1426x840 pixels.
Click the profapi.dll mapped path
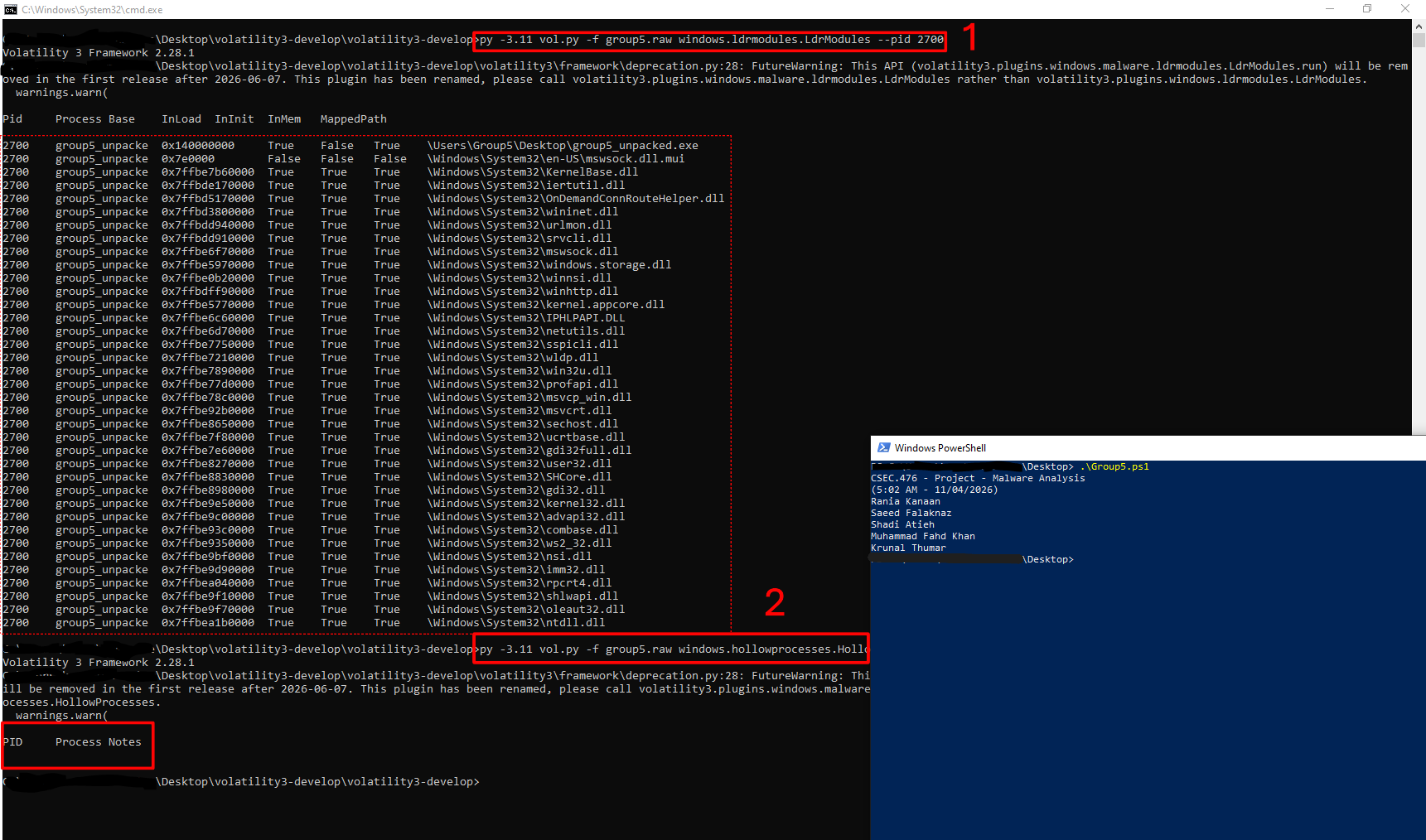click(523, 384)
